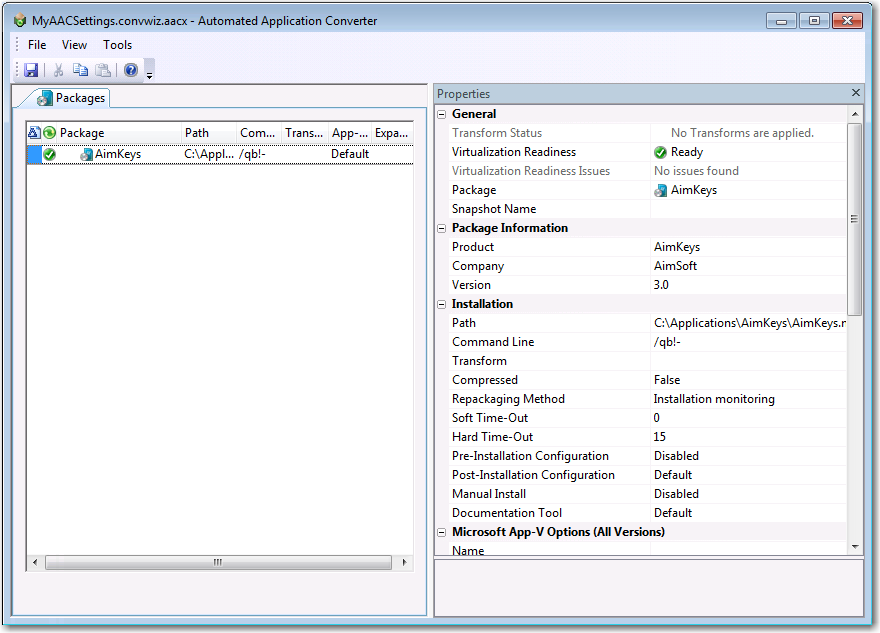880x633 pixels.
Task: Click the Save toolbar icon
Action: 31,70
